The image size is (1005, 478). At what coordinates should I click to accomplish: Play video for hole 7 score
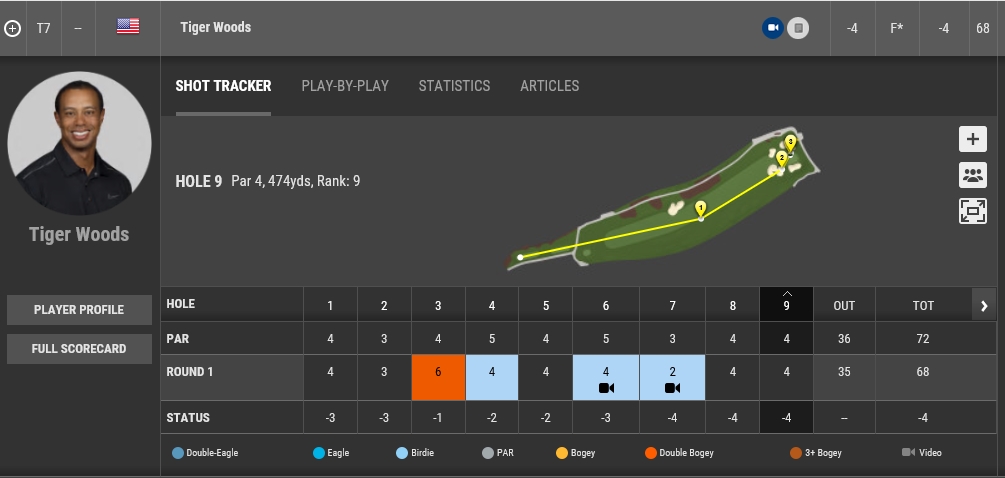pyautogui.click(x=672, y=388)
